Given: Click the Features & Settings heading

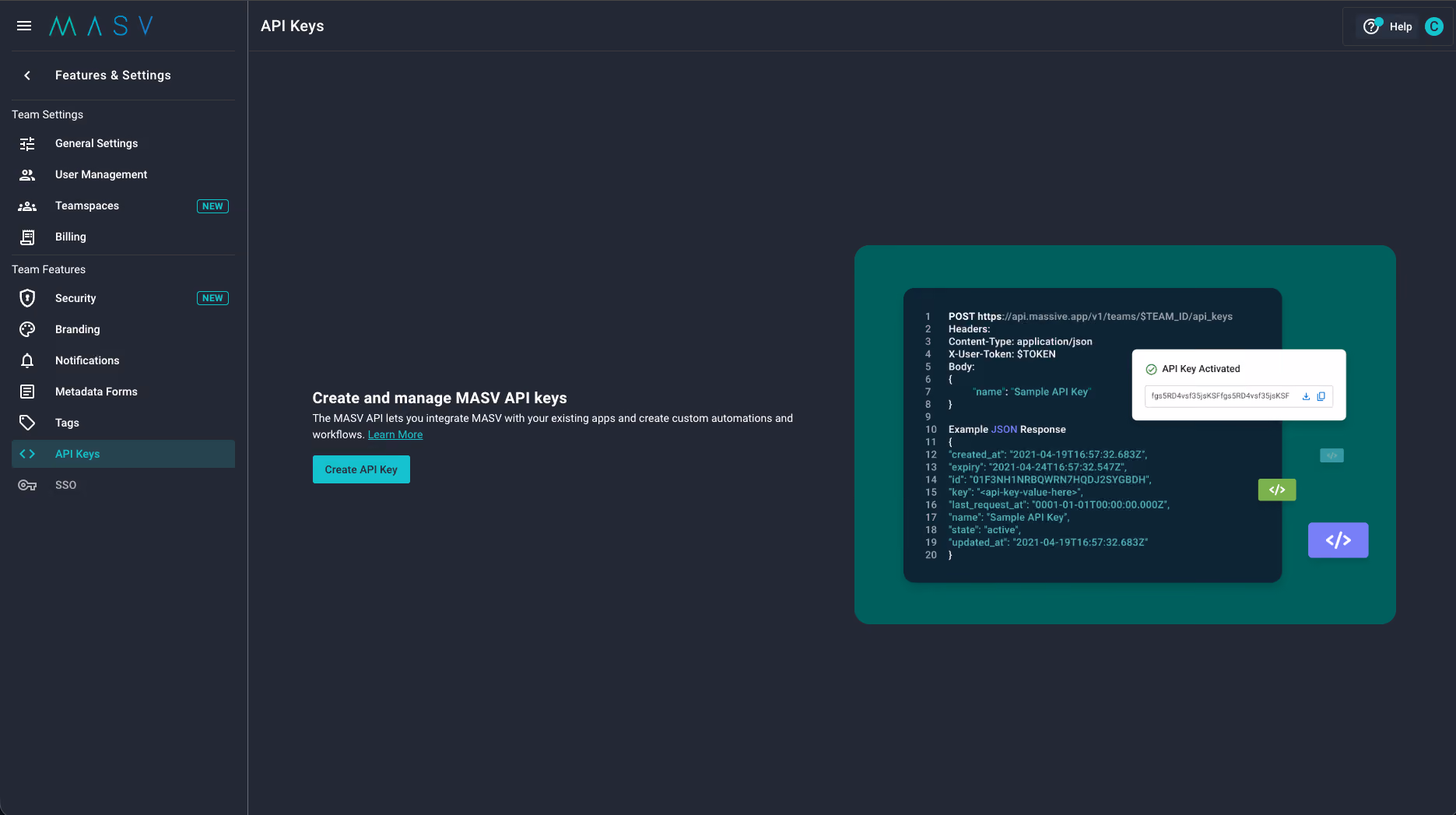Looking at the screenshot, I should (113, 76).
